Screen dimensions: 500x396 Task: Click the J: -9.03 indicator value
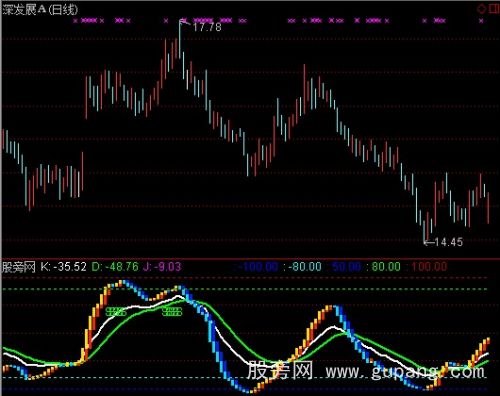tap(162, 267)
